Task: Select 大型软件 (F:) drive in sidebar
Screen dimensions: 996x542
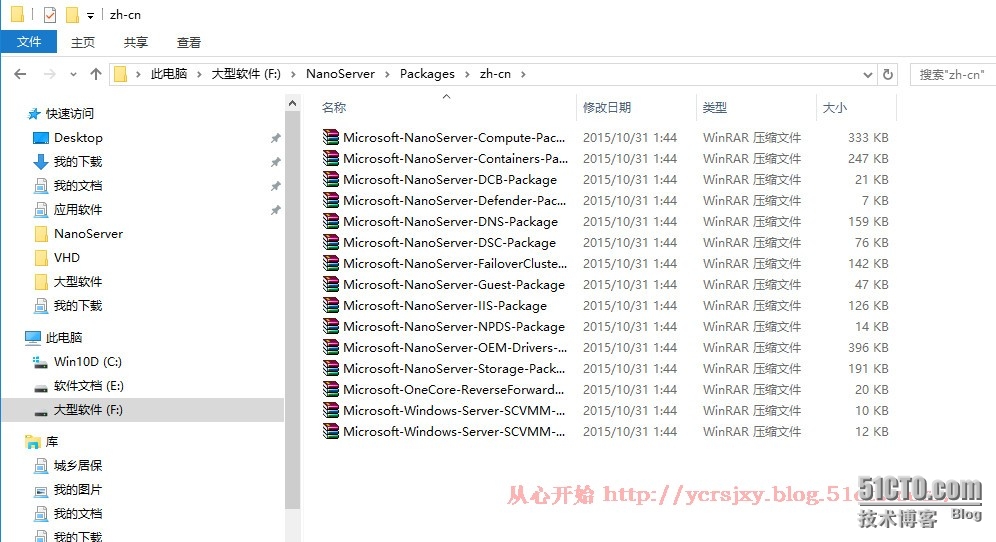Action: (x=142, y=410)
